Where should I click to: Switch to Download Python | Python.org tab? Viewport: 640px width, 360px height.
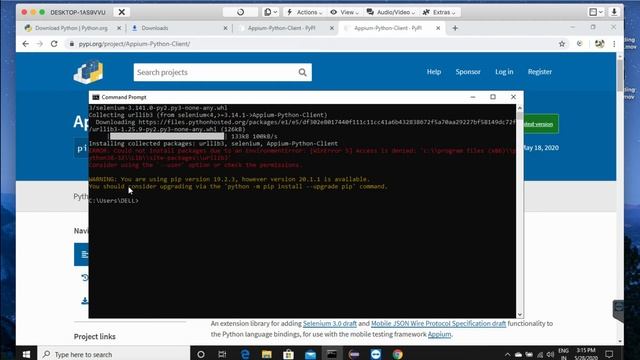pyautogui.click(x=71, y=28)
